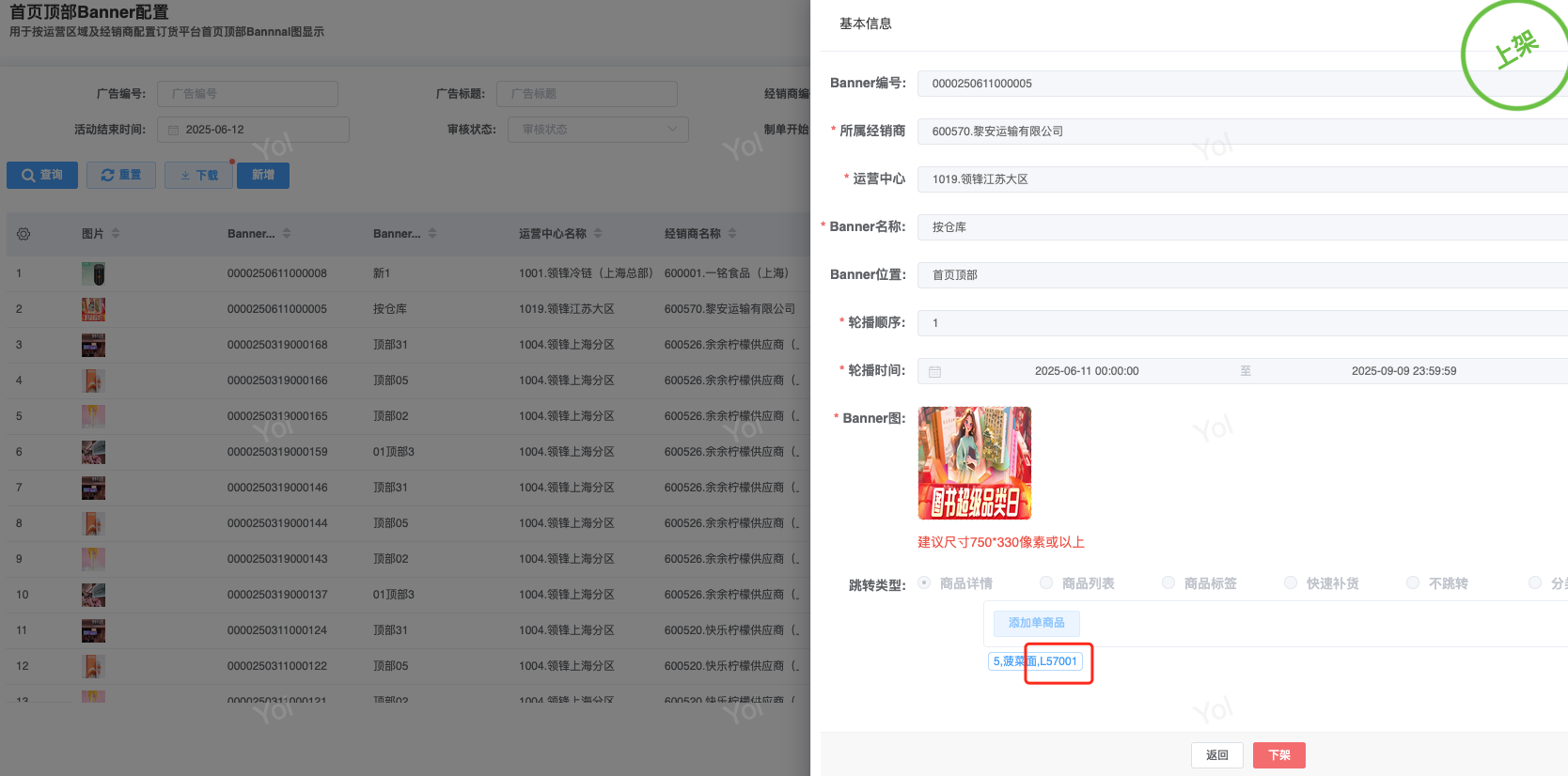Click banner number 0000250319000159 in table
Viewport: 1568px width, 776px height.
(x=277, y=452)
